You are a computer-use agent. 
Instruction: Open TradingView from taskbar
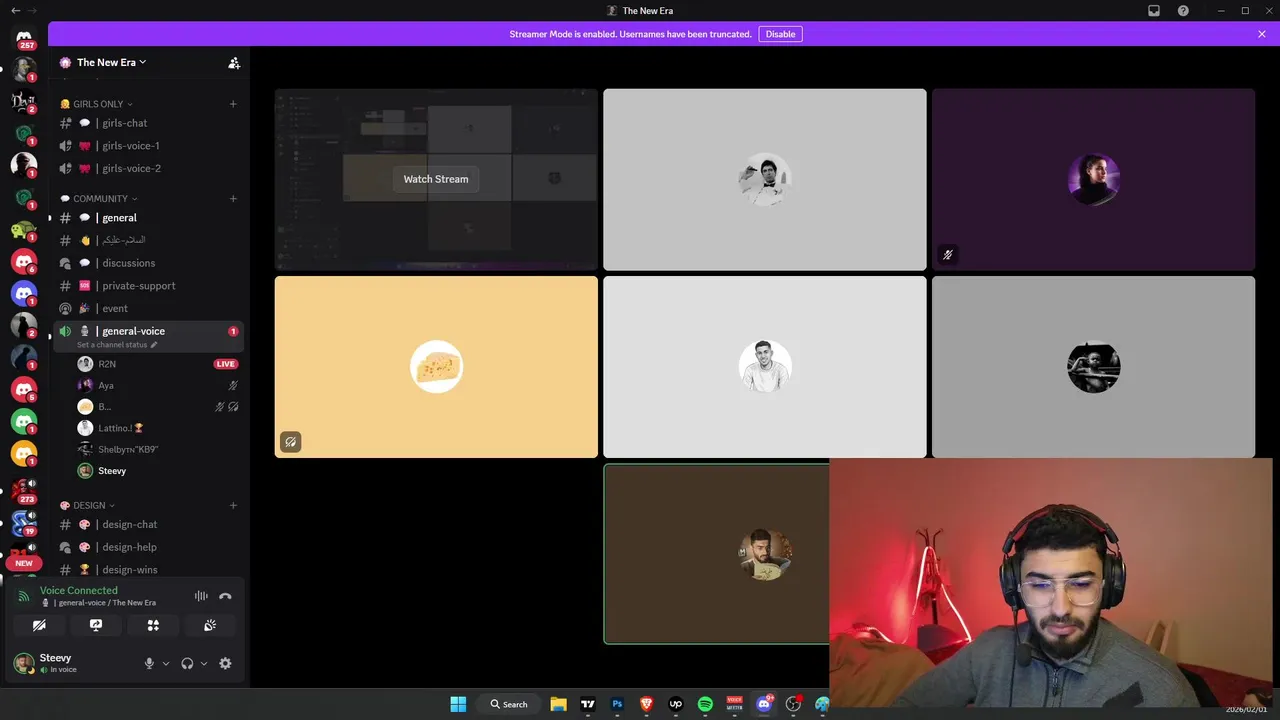[x=588, y=704]
